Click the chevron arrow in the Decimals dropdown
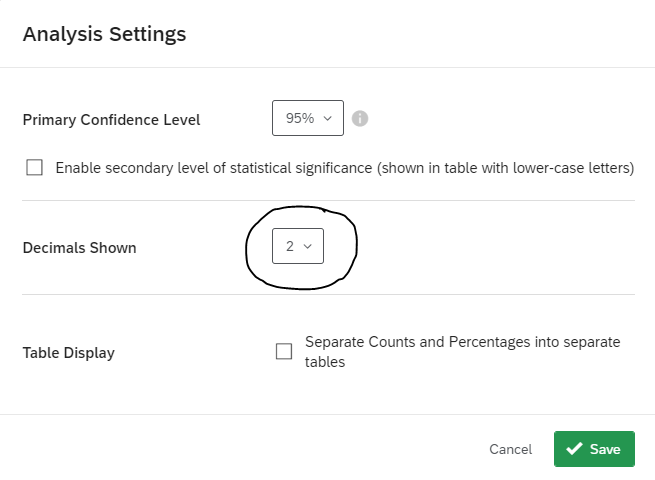Viewport: 655px width, 480px height. [x=308, y=246]
